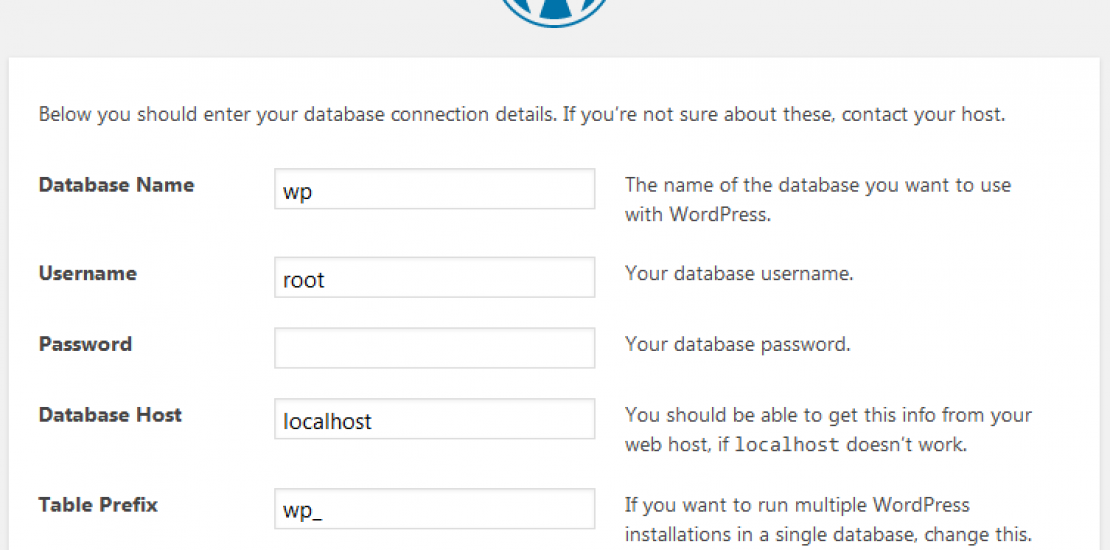Click the WordPress logo at the top
The width and height of the screenshot is (1110, 550).
coord(554,10)
